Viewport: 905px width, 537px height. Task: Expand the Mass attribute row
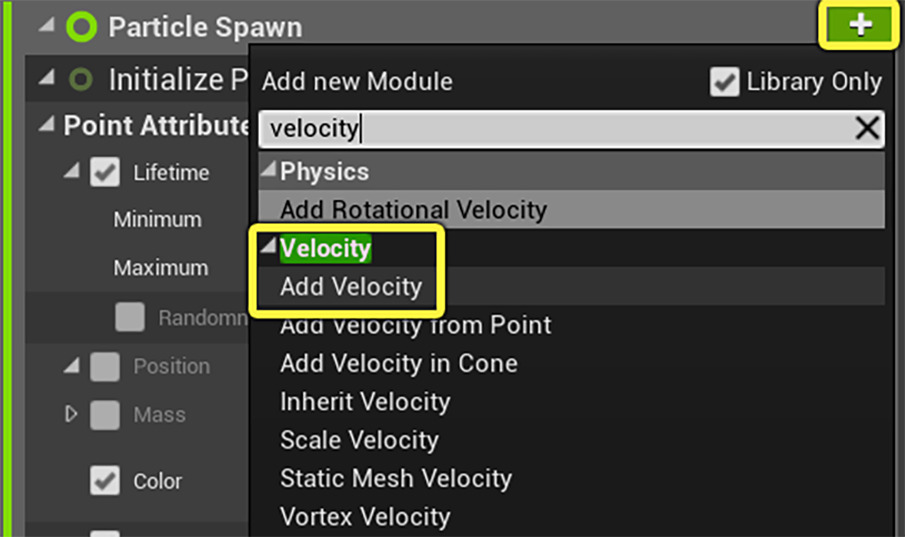coord(71,414)
